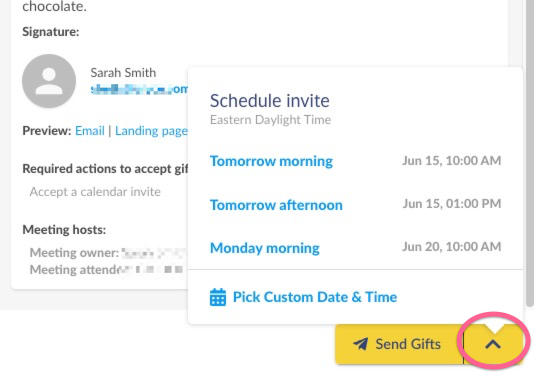Collapse schedule menu via the chevron-up arrow
Image resolution: width=535 pixels, height=375 pixels.
[x=493, y=344]
